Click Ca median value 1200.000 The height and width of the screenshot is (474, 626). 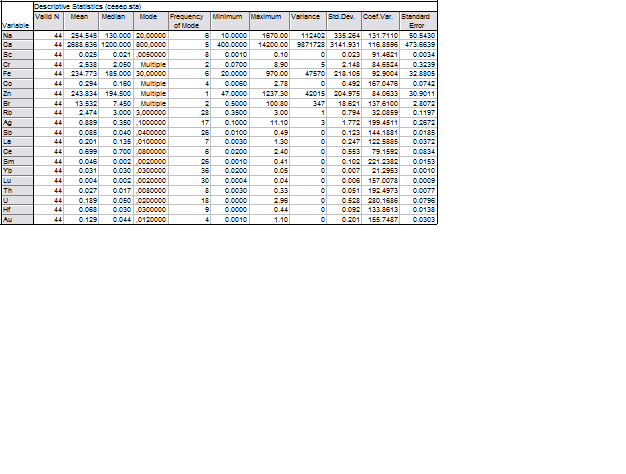coord(116,44)
